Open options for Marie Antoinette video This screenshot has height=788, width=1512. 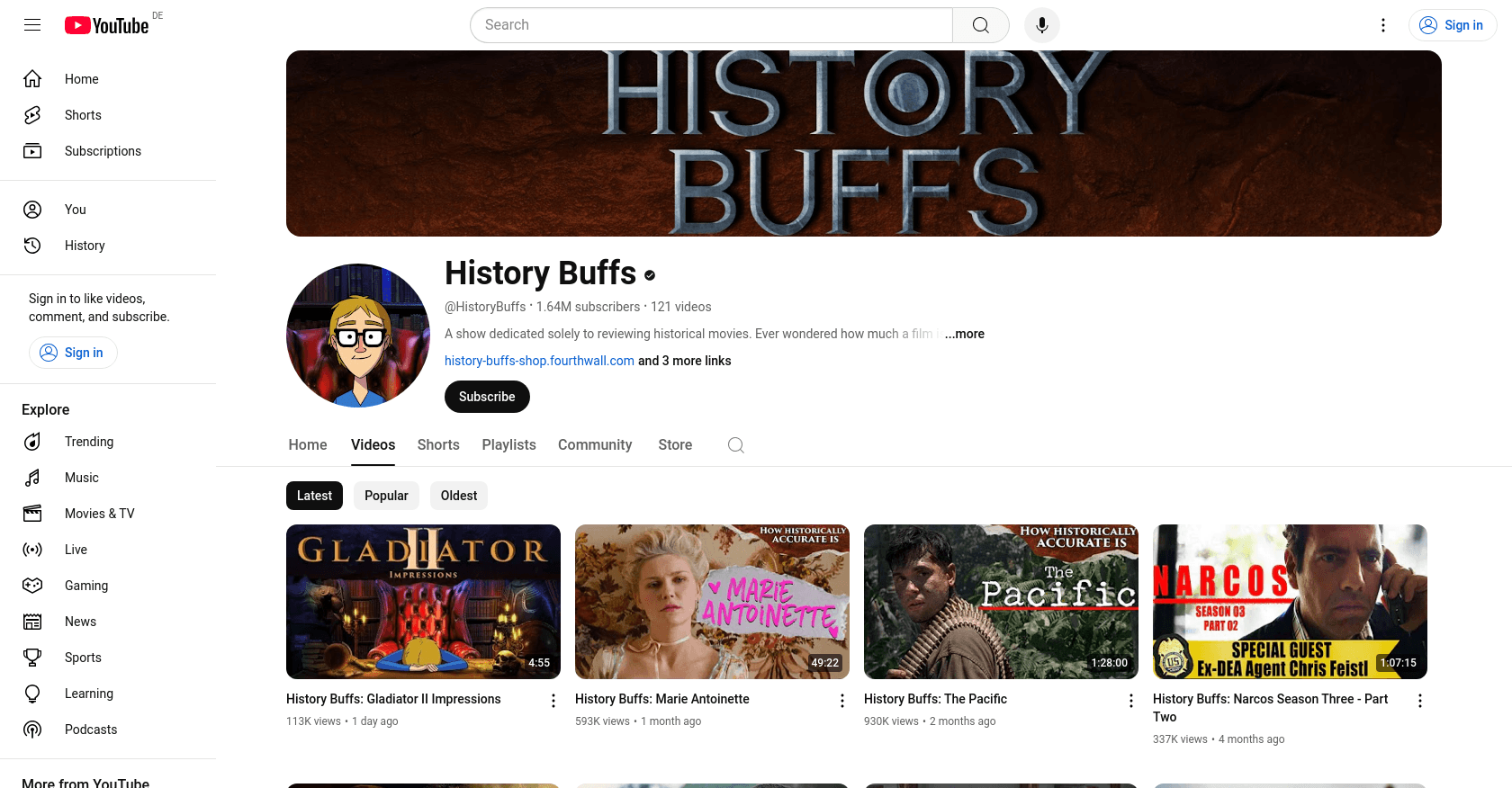coord(842,701)
